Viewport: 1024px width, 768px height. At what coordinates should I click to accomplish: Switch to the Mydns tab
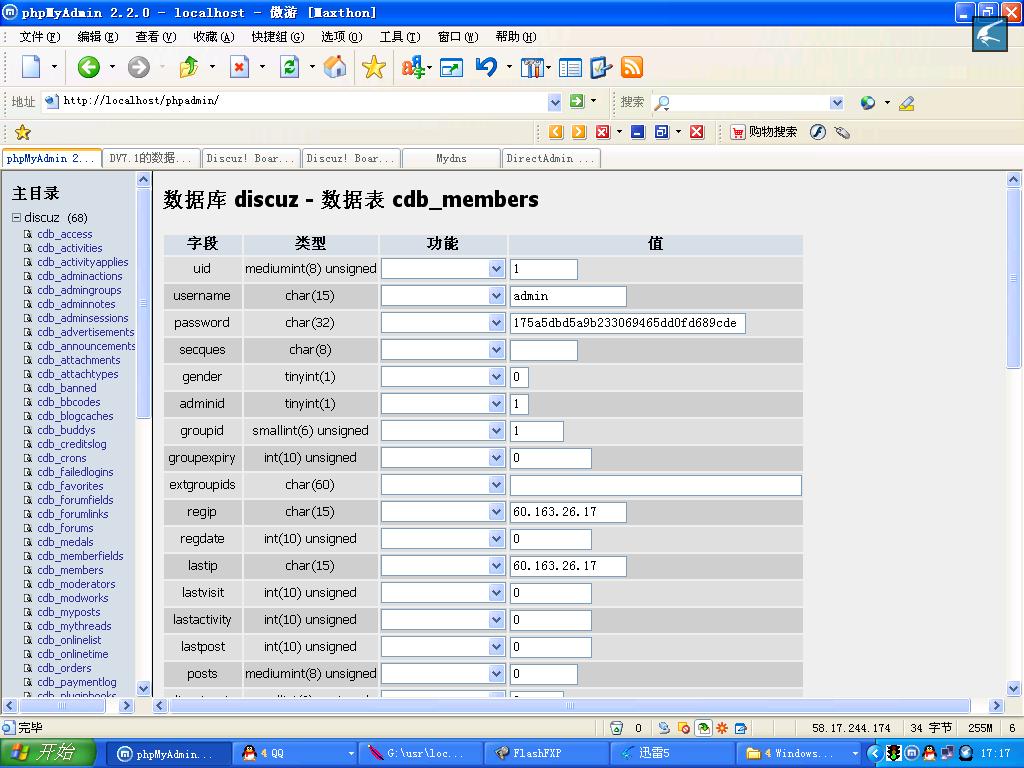pos(451,159)
